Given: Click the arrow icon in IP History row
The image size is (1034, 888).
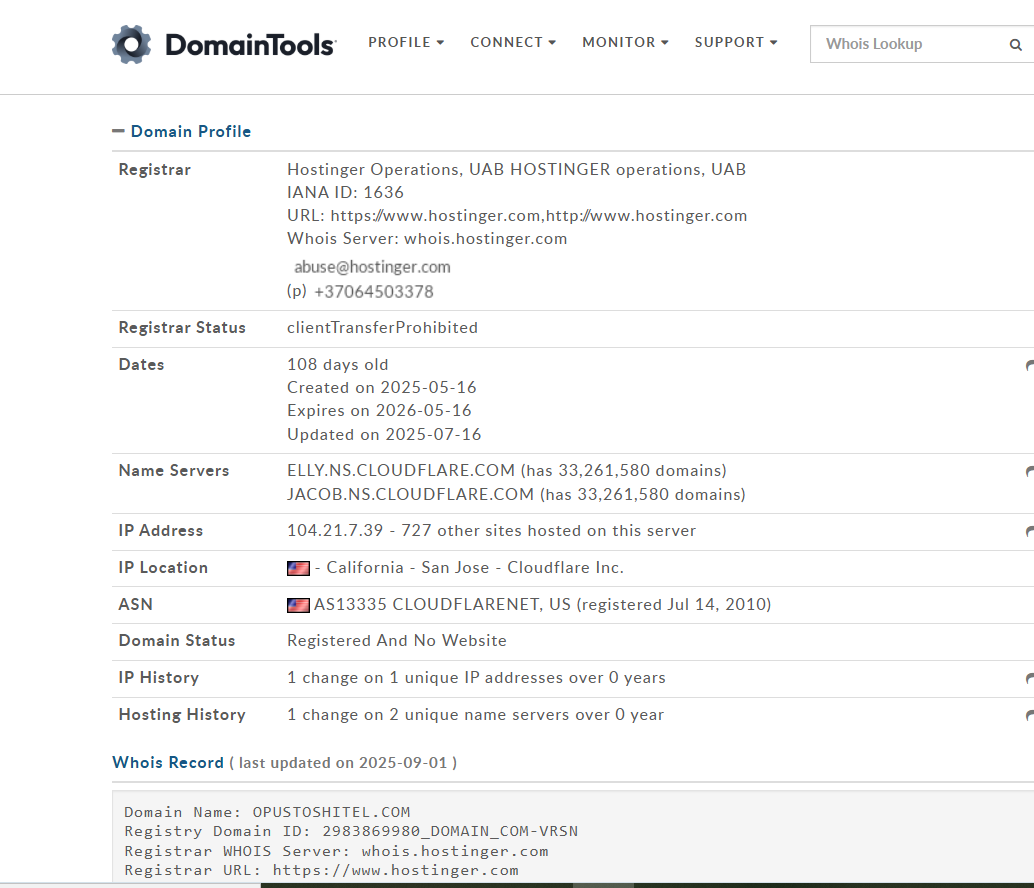Looking at the screenshot, I should point(1029,678).
